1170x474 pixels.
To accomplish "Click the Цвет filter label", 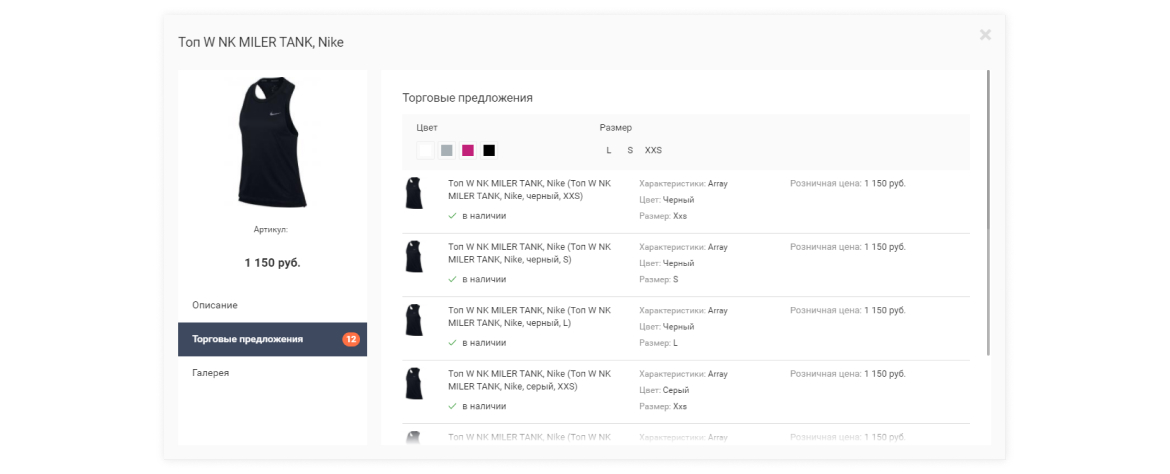I will [427, 128].
